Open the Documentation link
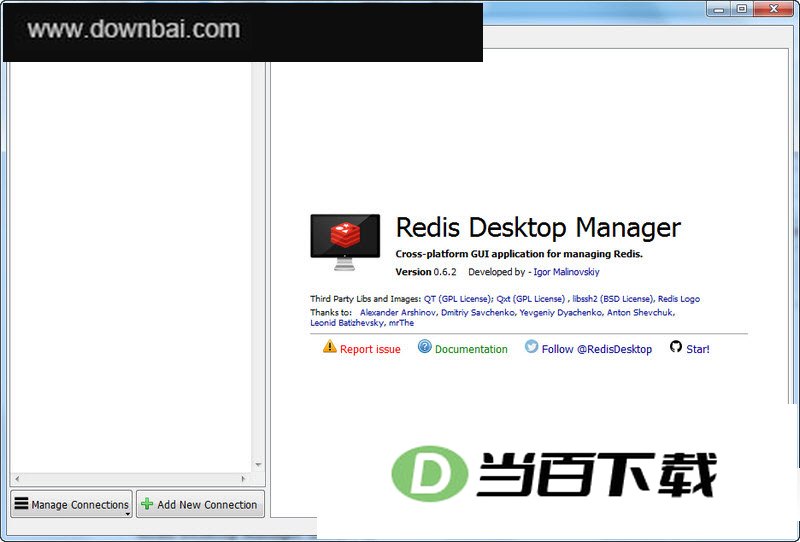 [471, 349]
